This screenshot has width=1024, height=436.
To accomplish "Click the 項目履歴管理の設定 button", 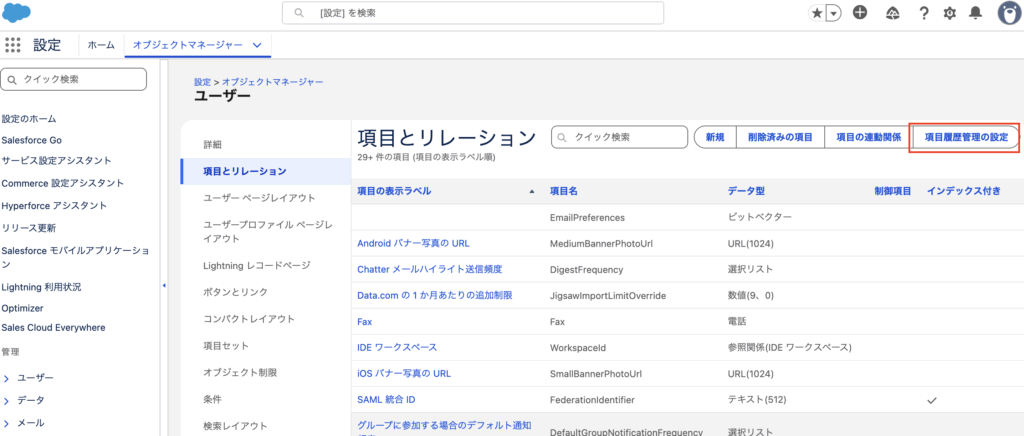I will point(965,137).
